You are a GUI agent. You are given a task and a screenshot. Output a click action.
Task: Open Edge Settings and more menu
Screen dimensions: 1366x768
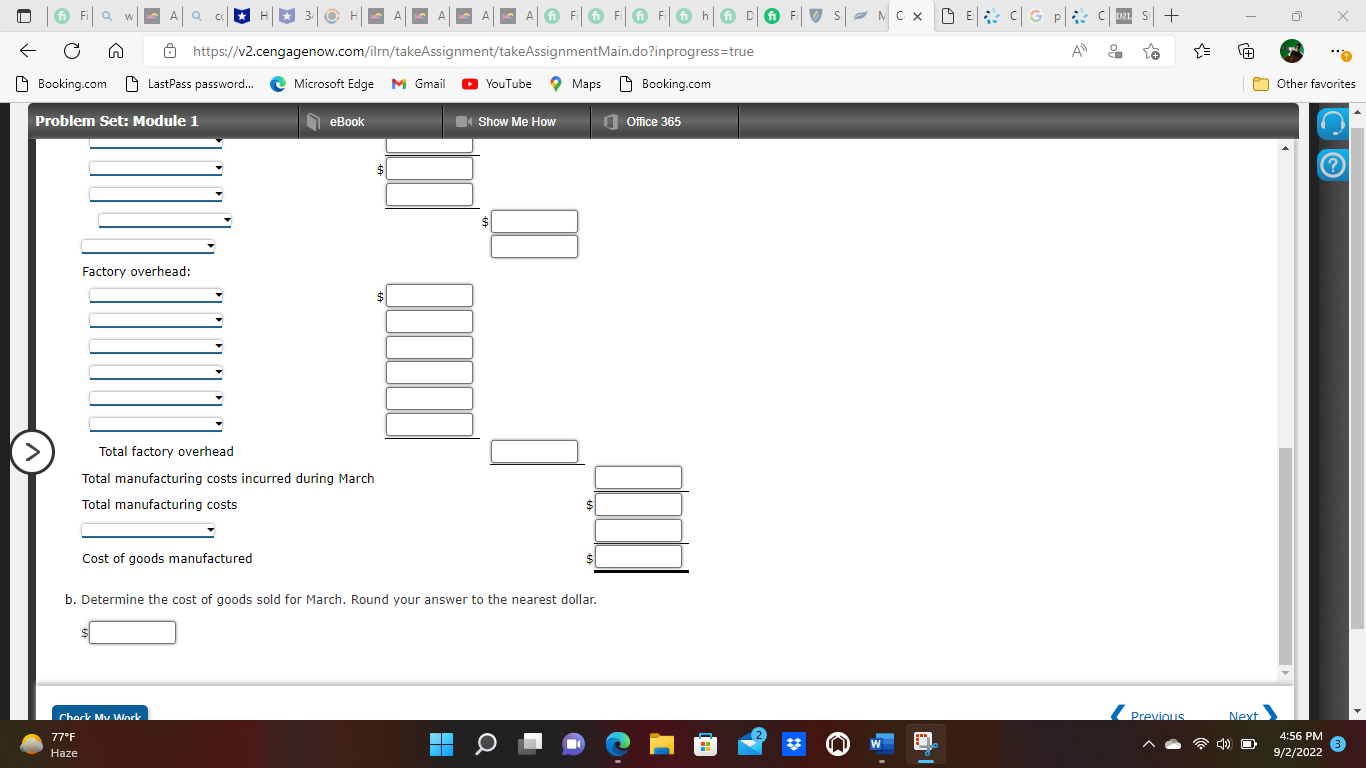[x=1338, y=51]
